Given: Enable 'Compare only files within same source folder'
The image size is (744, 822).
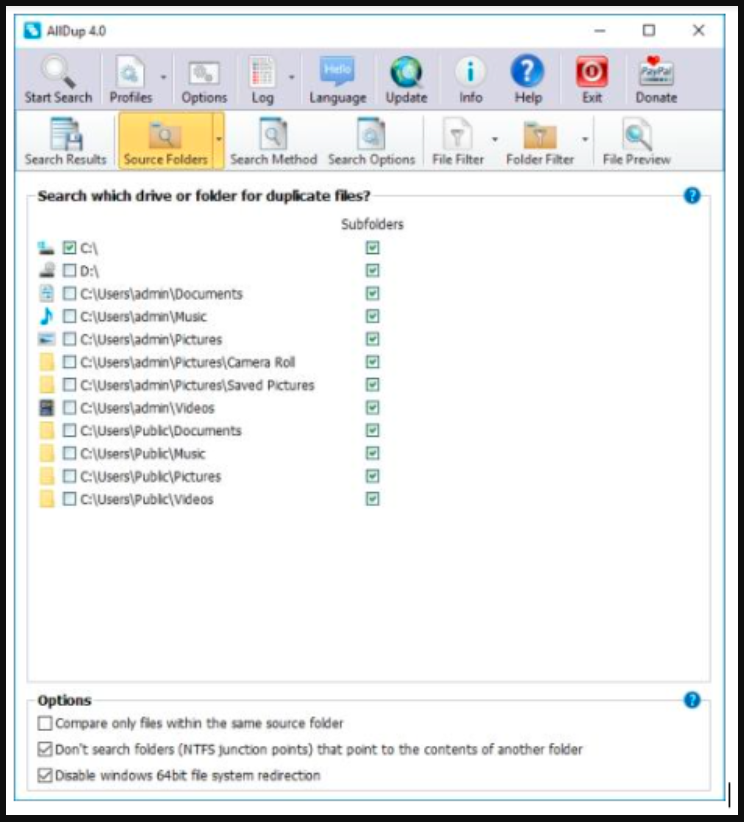Looking at the screenshot, I should (45, 723).
